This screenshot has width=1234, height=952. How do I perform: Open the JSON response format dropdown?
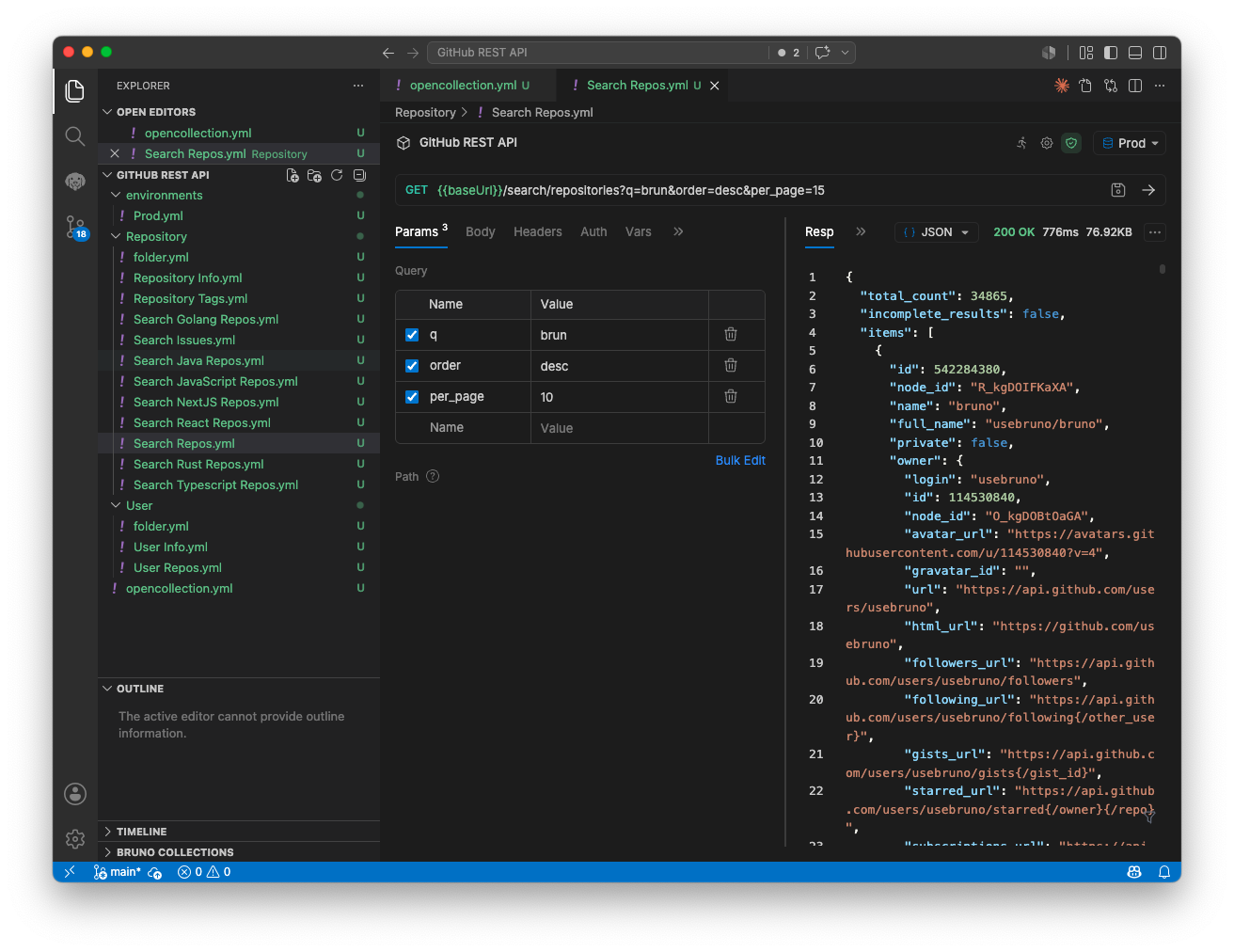pos(937,232)
